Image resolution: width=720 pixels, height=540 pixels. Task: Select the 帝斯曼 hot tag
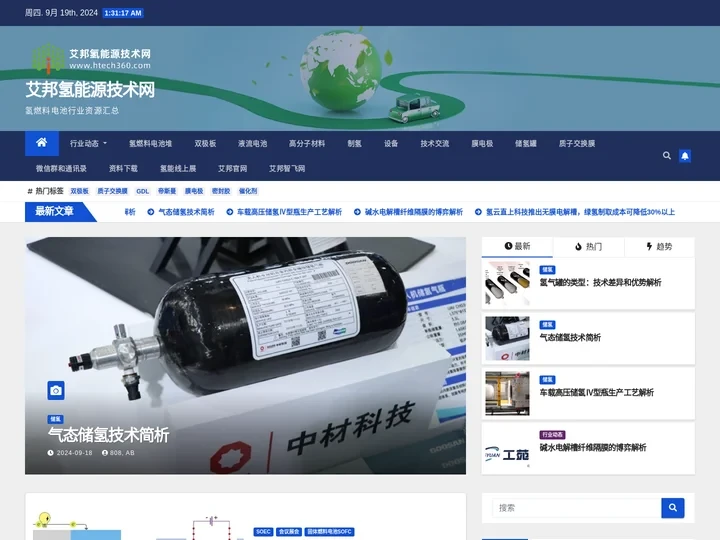(167, 191)
